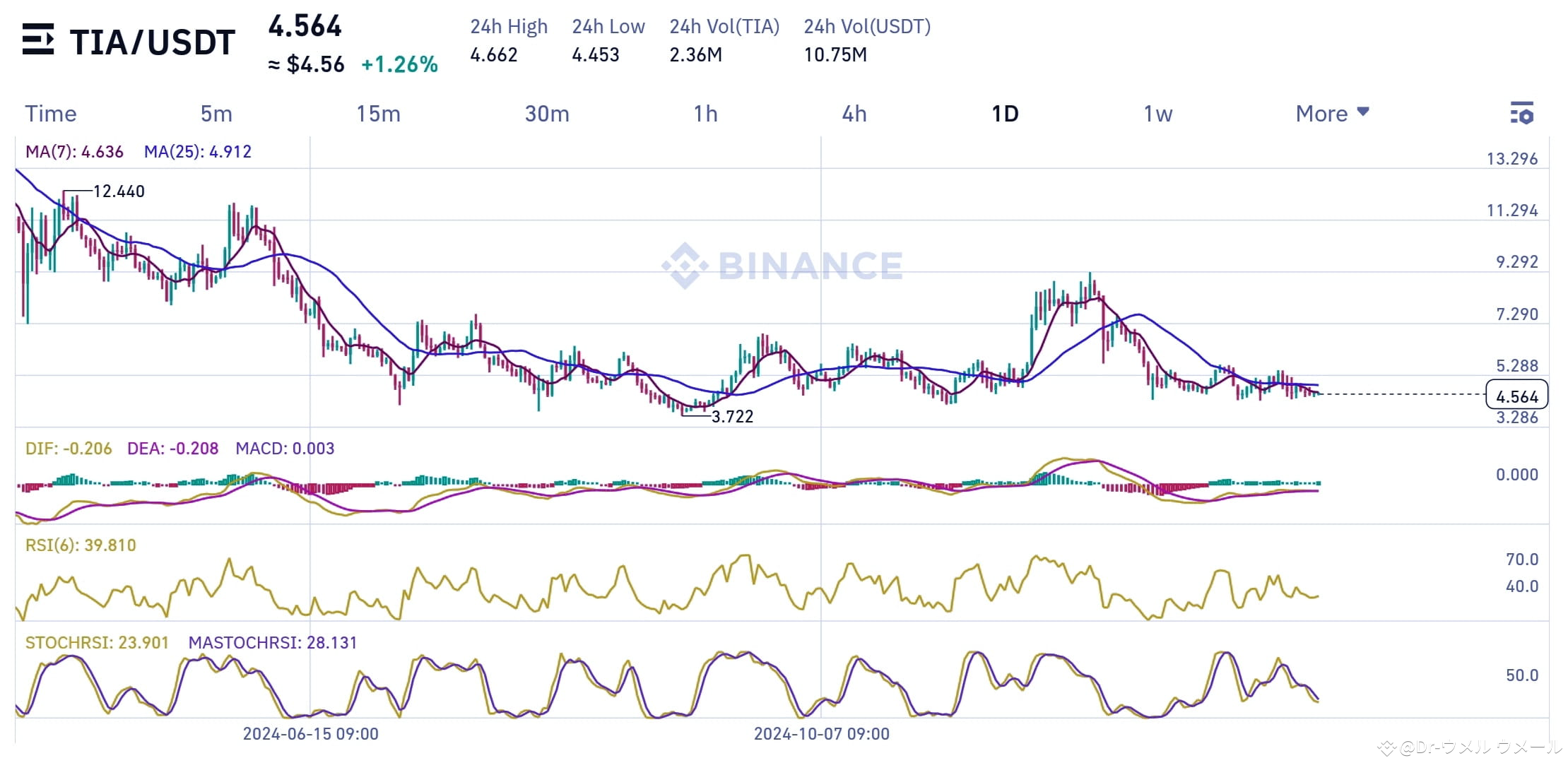Open the More timeframe dropdown
Image resolution: width=1568 pixels, height=763 pixels.
point(1321,113)
